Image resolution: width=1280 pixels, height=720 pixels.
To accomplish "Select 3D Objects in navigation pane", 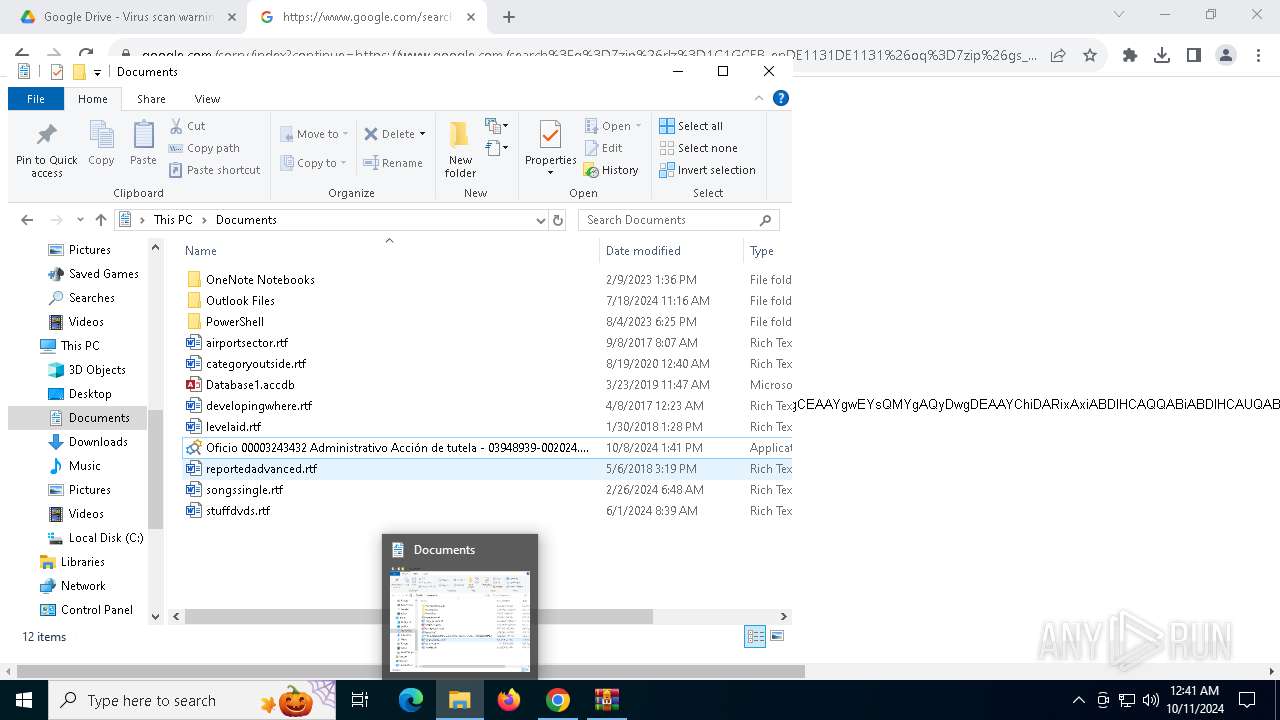I will [x=97, y=370].
